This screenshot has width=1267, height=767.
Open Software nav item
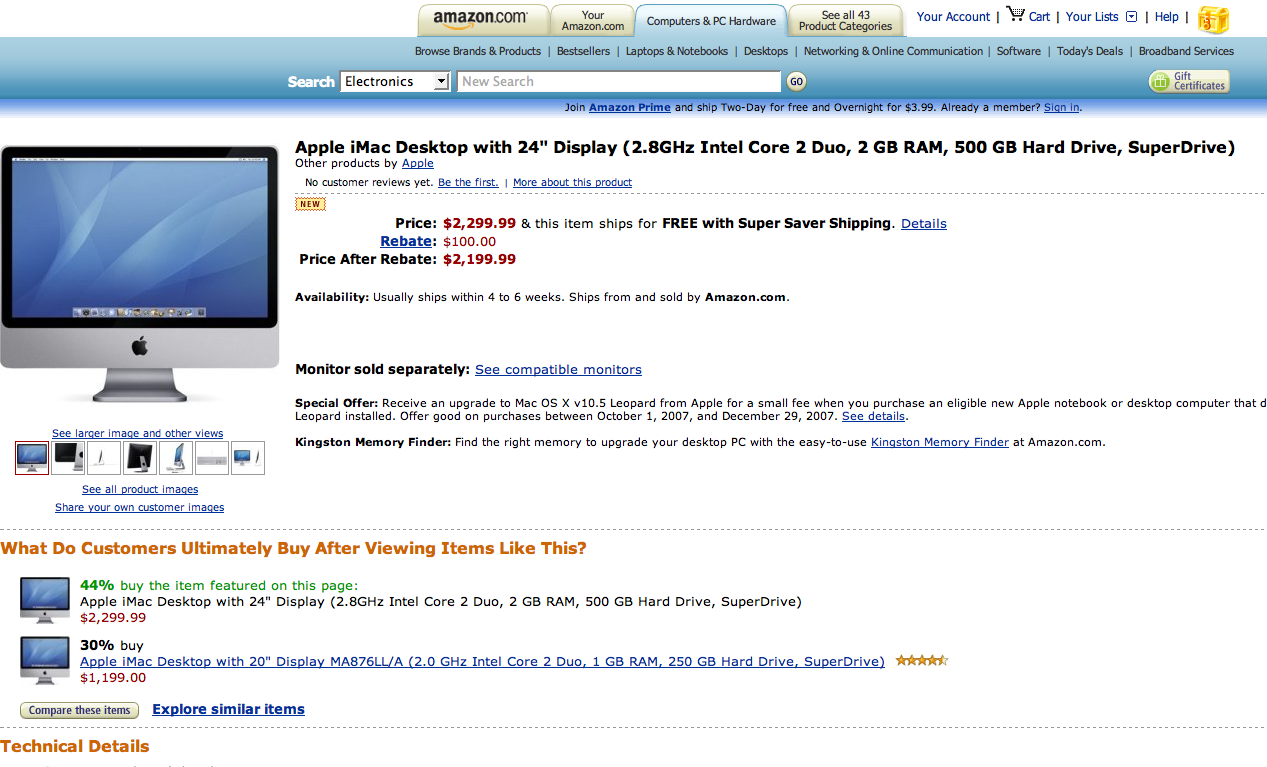pyautogui.click(x=1018, y=51)
